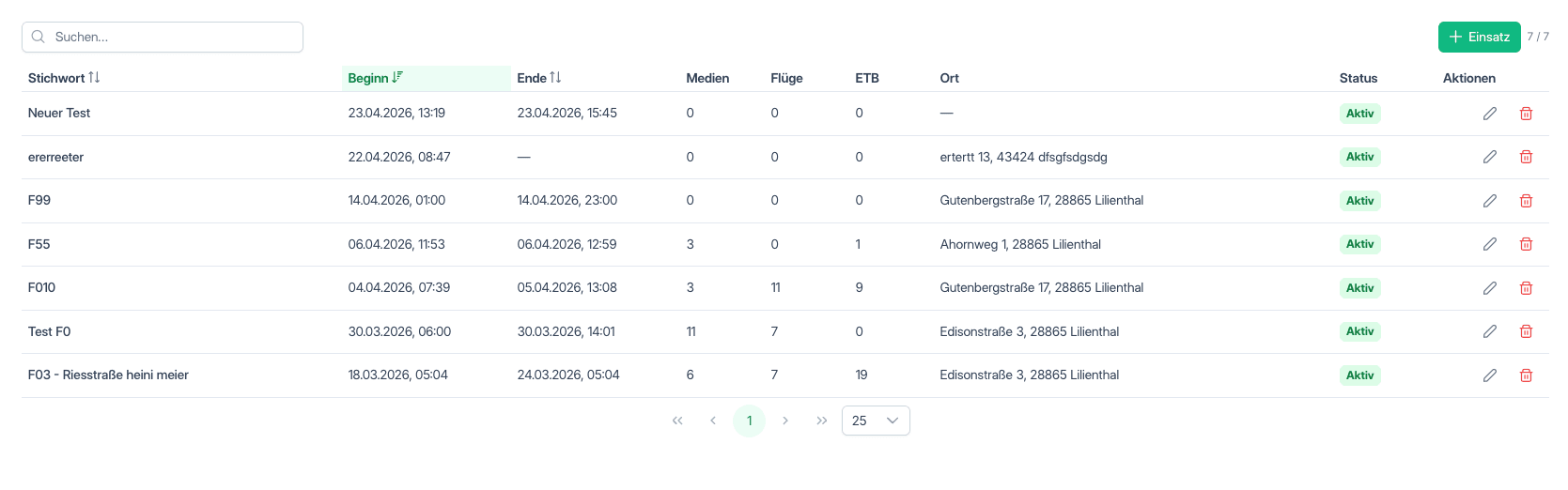Image resolution: width=1568 pixels, height=490 pixels.
Task: Select page 1 in the pagination
Action: coord(749,421)
